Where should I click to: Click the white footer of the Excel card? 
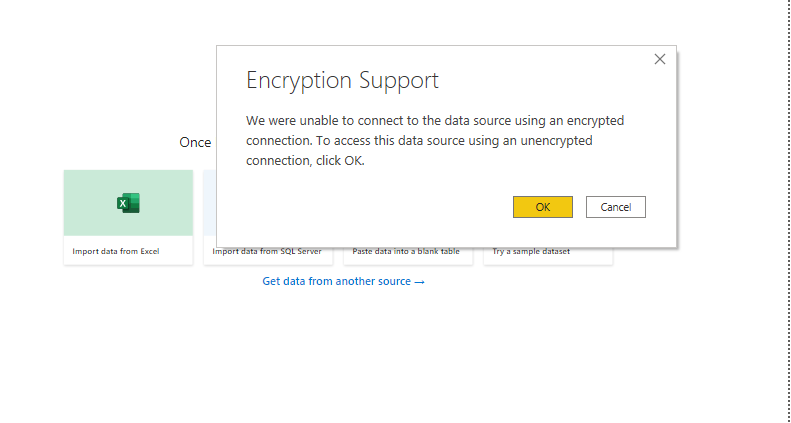128,258
